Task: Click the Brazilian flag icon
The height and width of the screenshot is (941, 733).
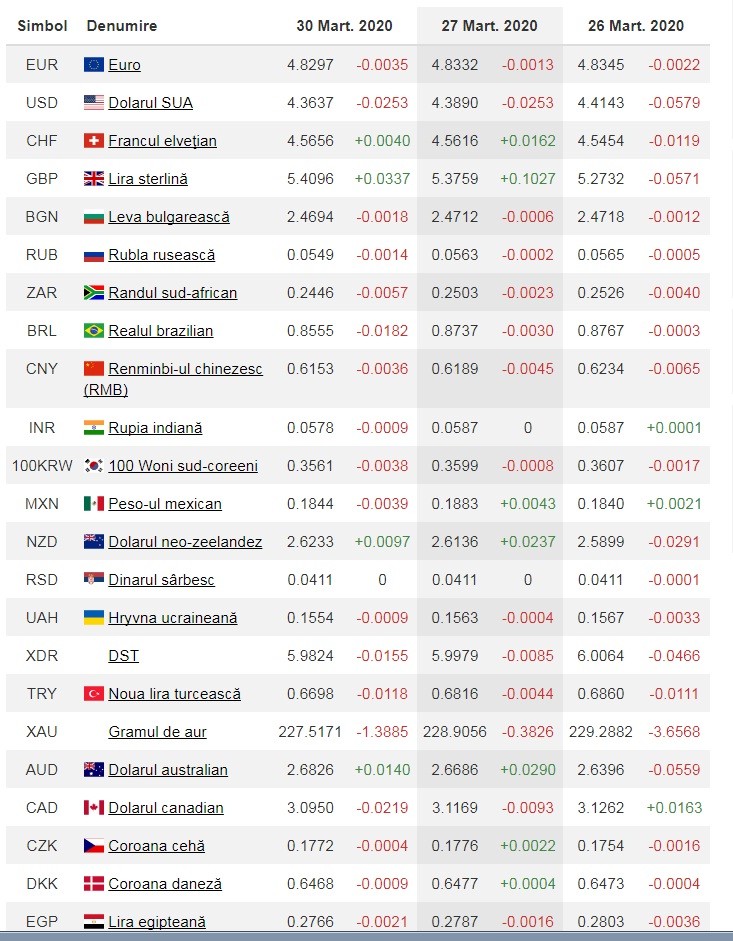Action: point(94,331)
